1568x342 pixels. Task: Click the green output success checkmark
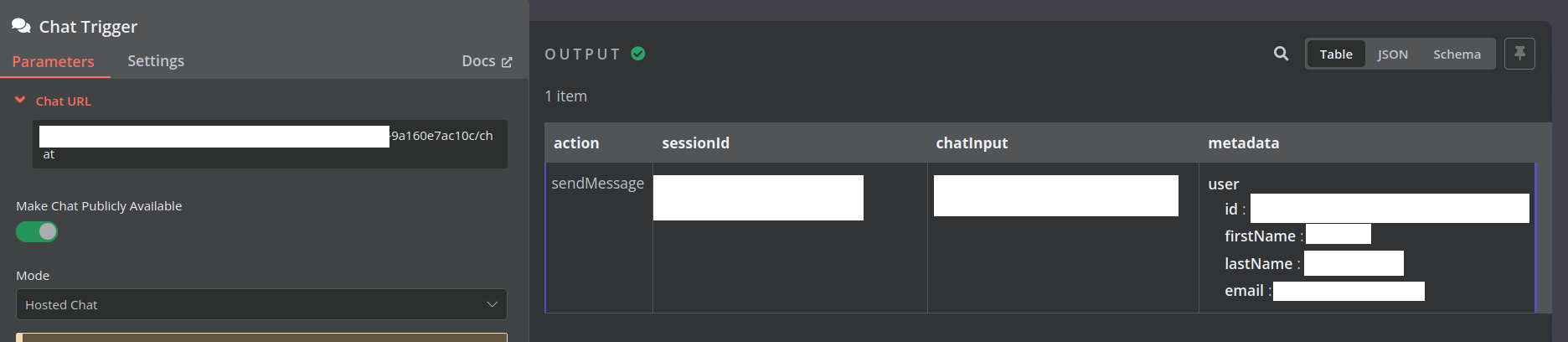[x=638, y=54]
